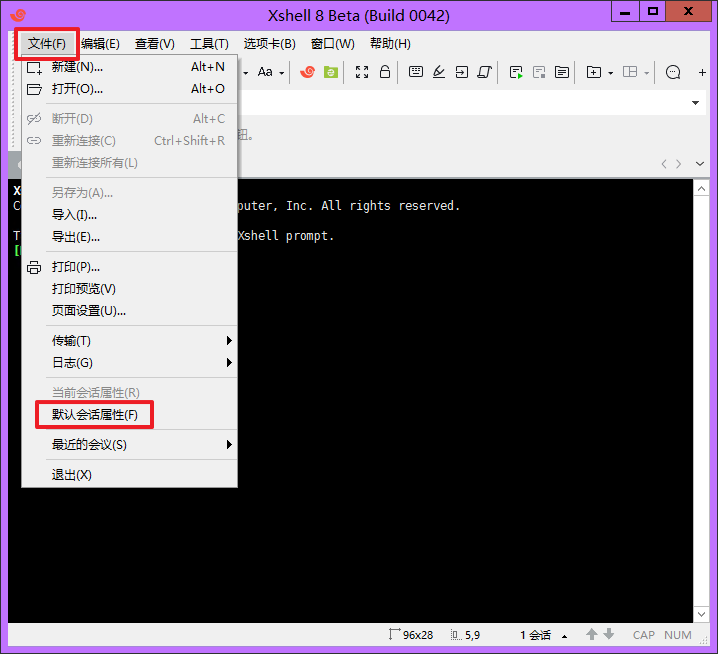Open the 选项卡(B) menu
This screenshot has width=718, height=654.
pos(270,44)
